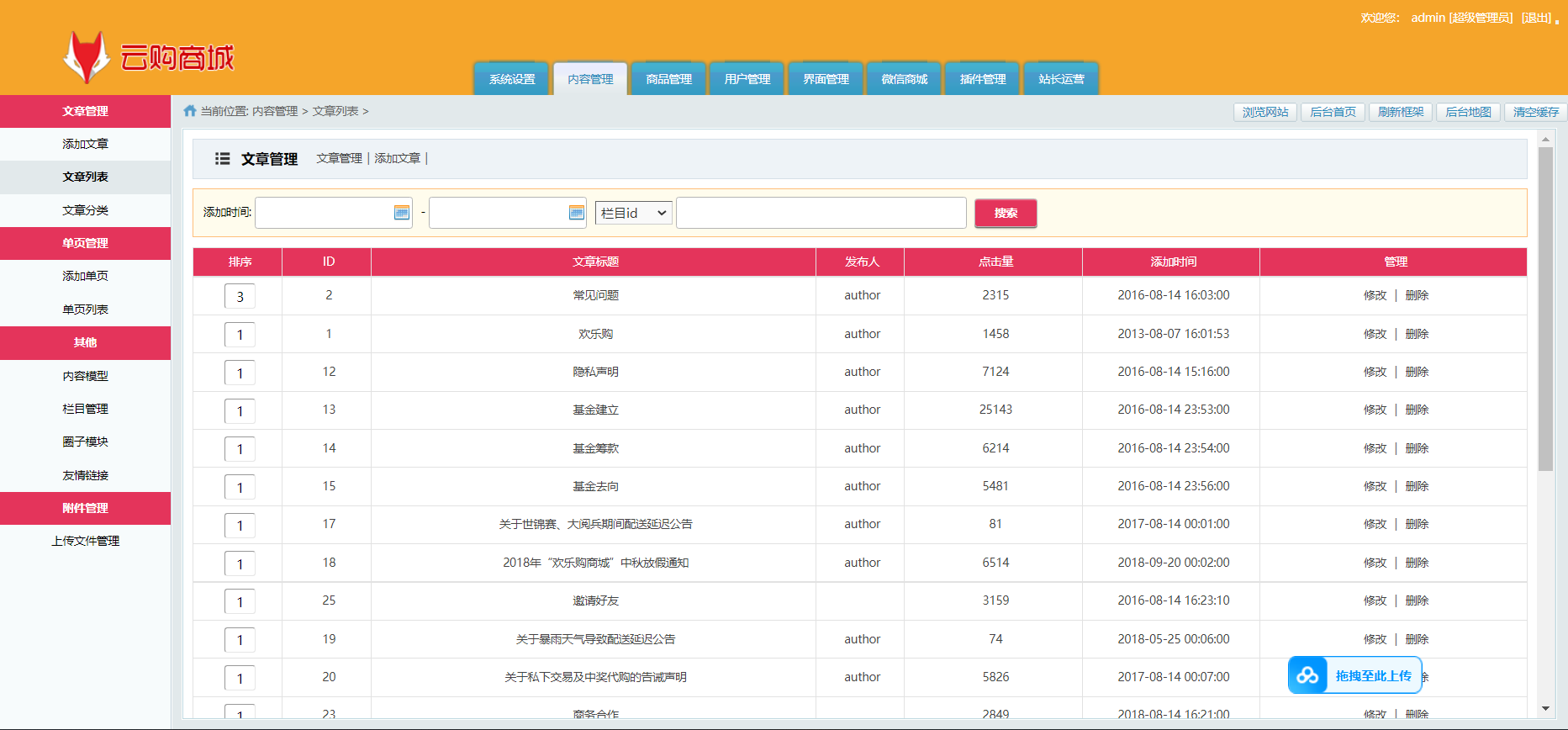The width and height of the screenshot is (1568, 730).
Task: Click the list icon beside 文章管理 heading
Action: 222,158
